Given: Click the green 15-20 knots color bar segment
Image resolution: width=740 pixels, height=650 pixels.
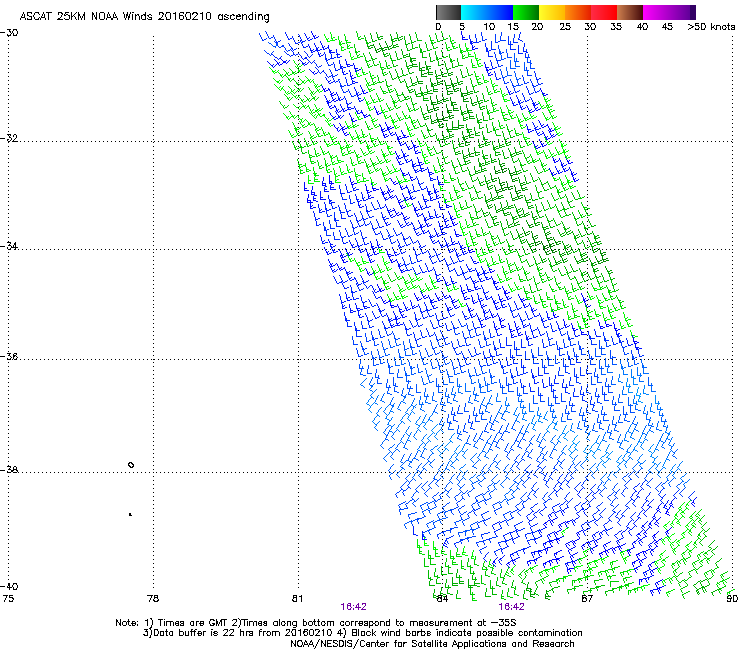Looking at the screenshot, I should (x=526, y=12).
